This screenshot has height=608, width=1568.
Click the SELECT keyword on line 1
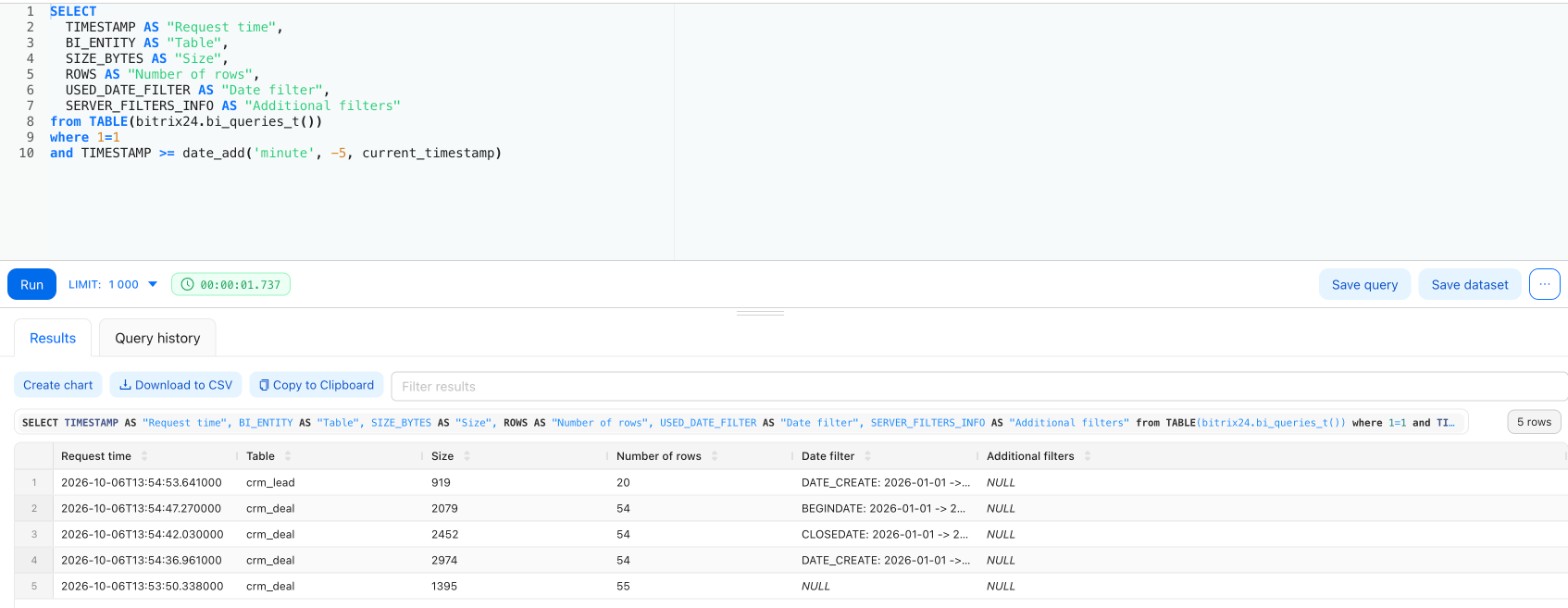pyautogui.click(x=73, y=11)
